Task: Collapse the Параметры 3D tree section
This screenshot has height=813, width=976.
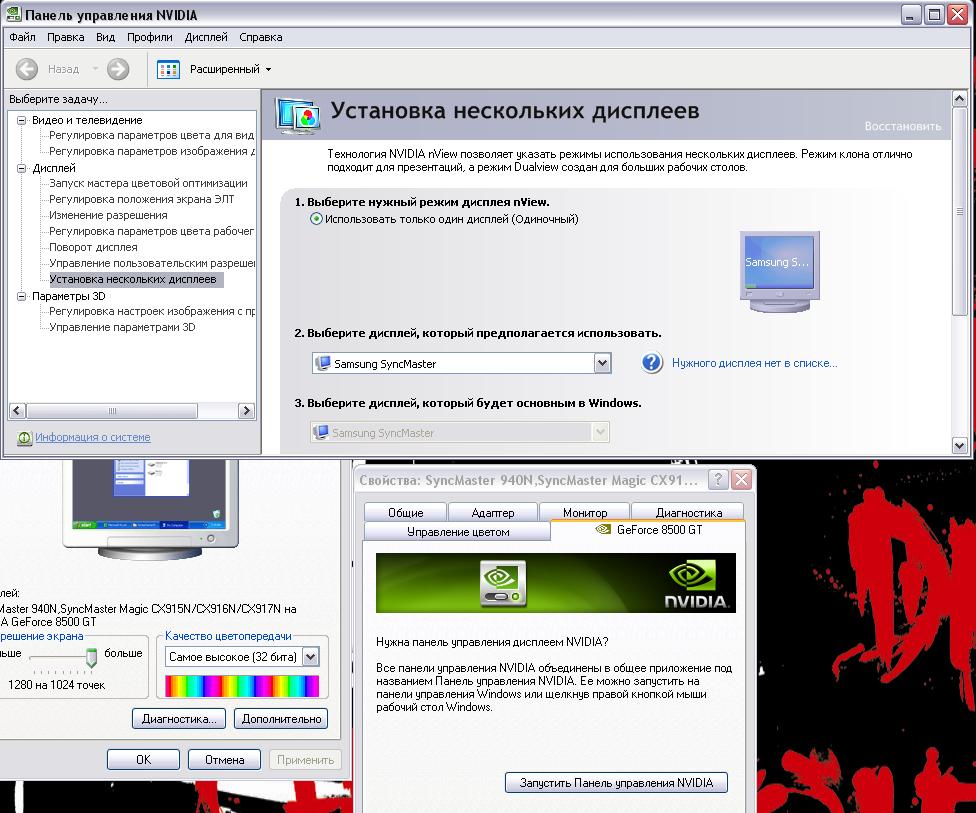Action: coord(22,296)
